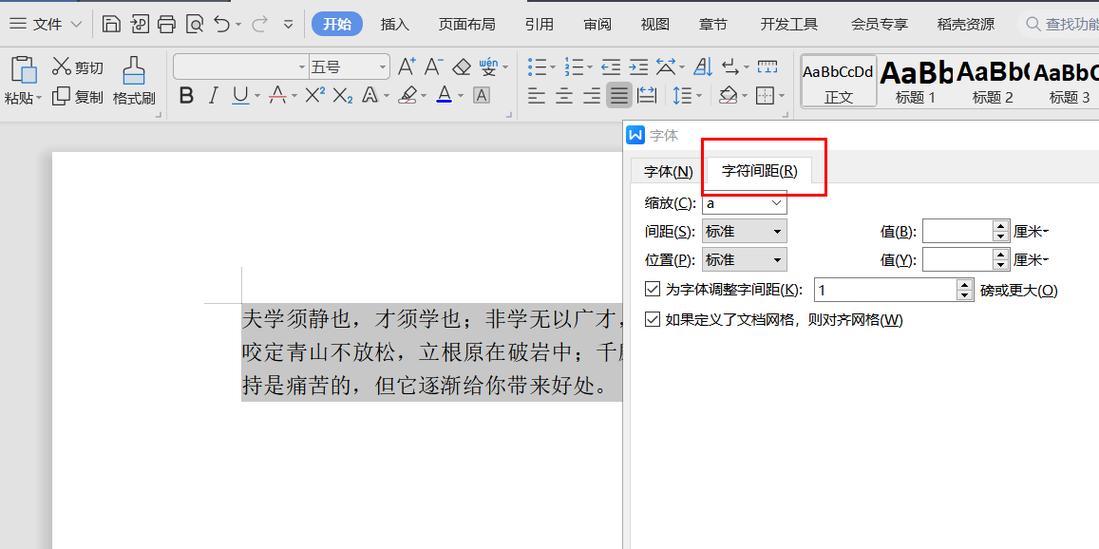Apply Italic formatting to selected text

point(213,96)
